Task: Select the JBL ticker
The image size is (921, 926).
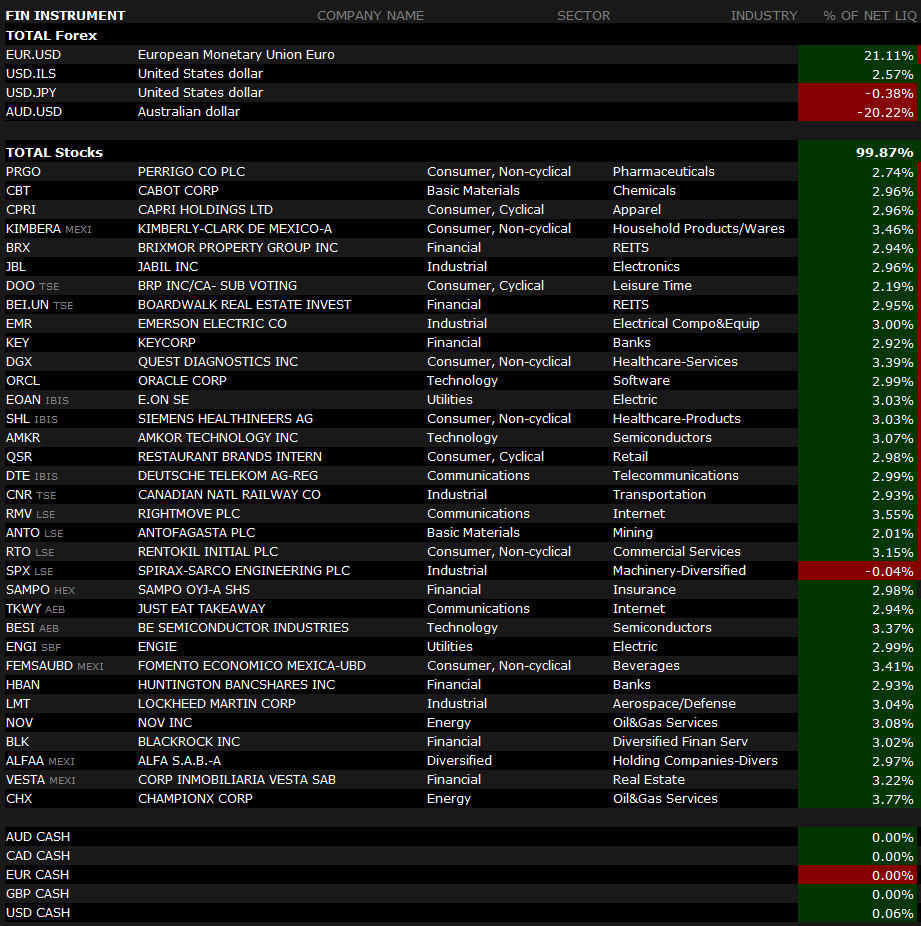Action: click(15, 266)
